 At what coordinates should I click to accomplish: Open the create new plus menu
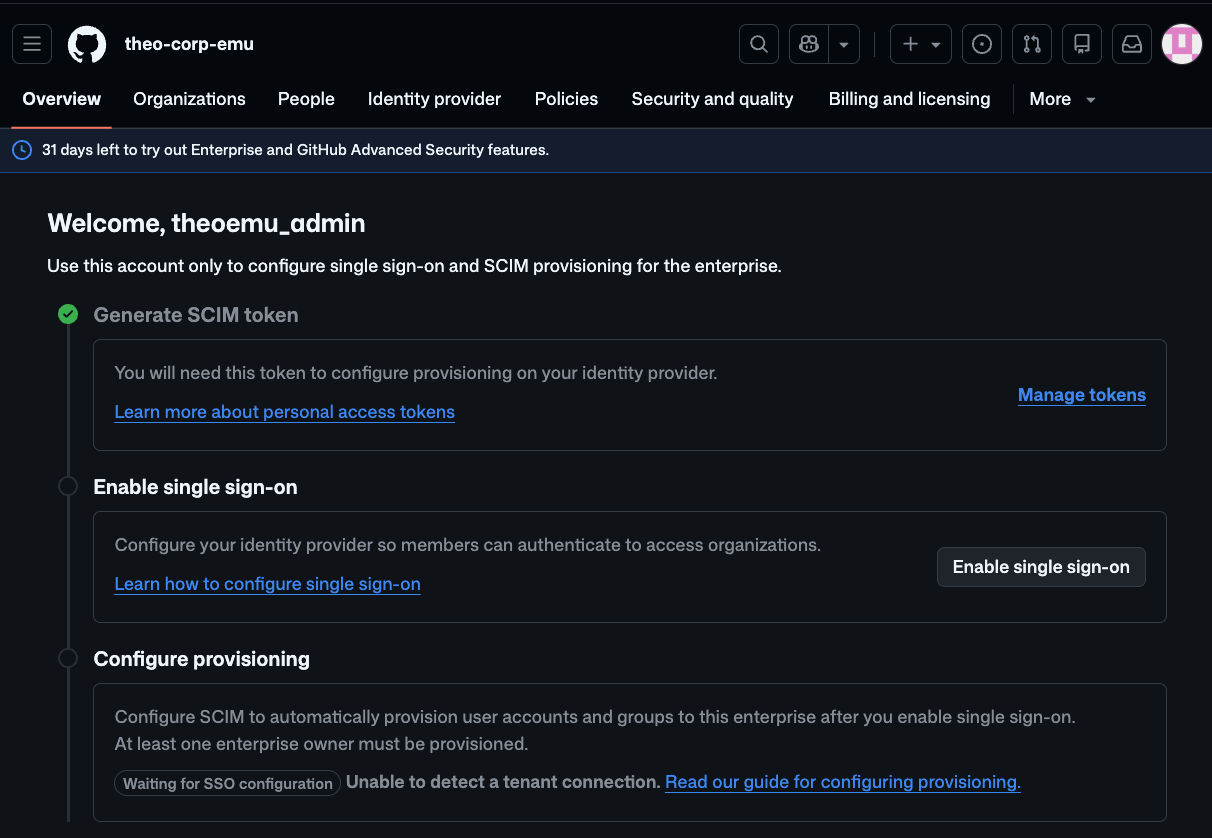point(921,44)
